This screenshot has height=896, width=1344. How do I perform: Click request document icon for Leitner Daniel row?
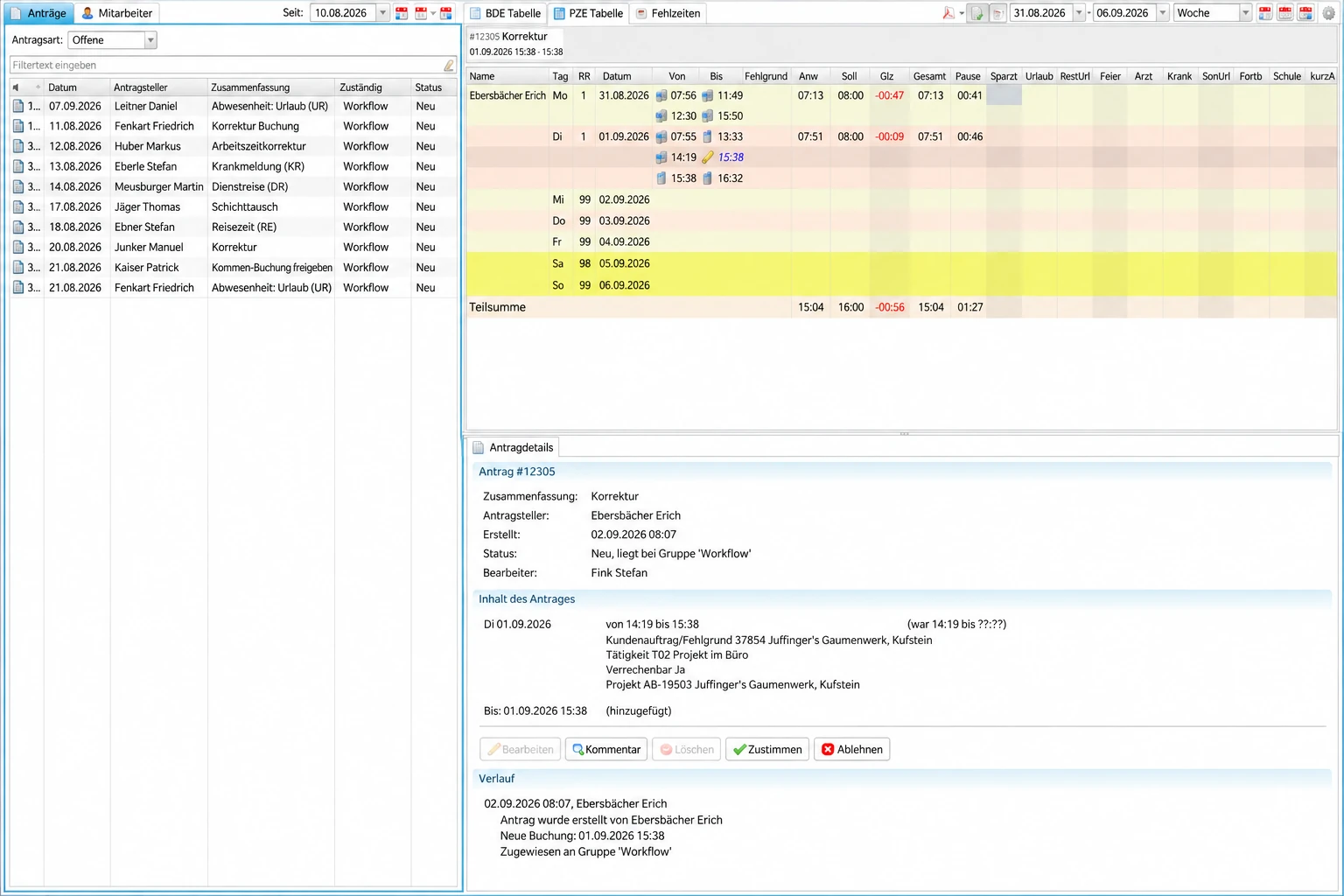click(18, 106)
